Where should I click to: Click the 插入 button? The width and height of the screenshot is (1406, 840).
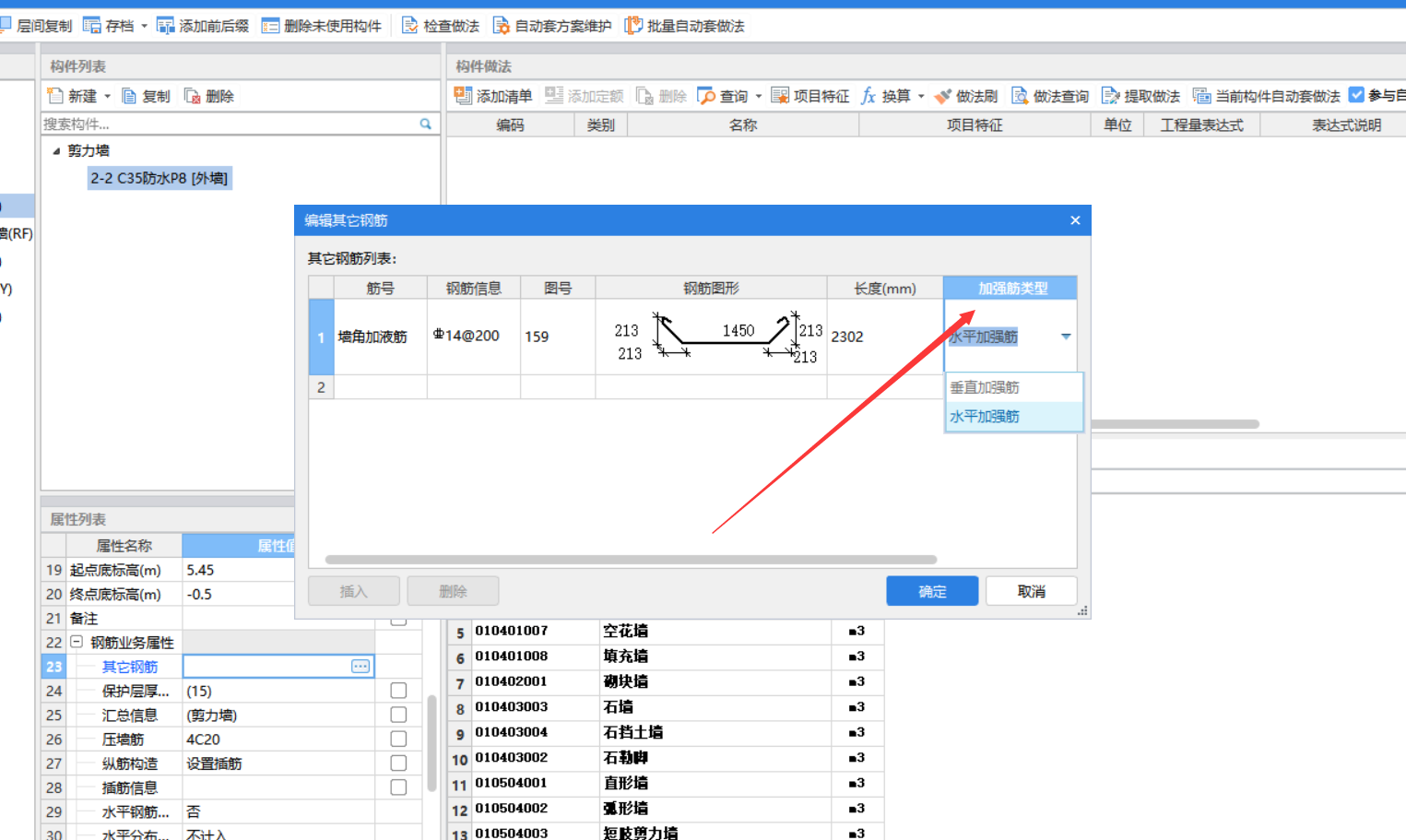coord(353,591)
